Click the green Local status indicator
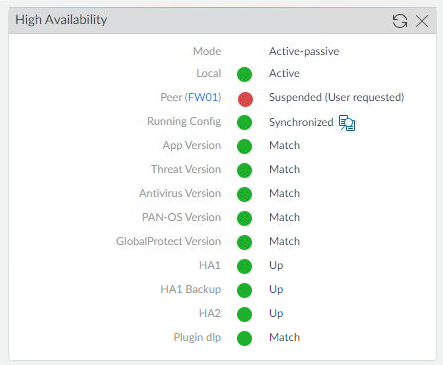443x365 pixels. [x=244, y=74]
